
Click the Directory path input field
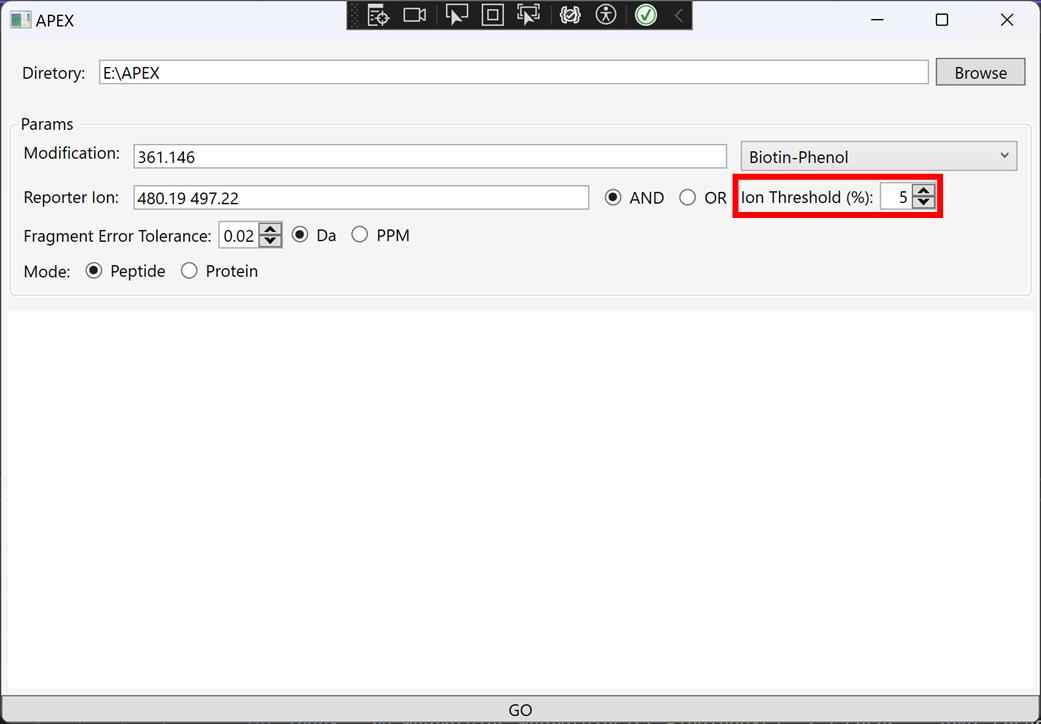pos(513,72)
